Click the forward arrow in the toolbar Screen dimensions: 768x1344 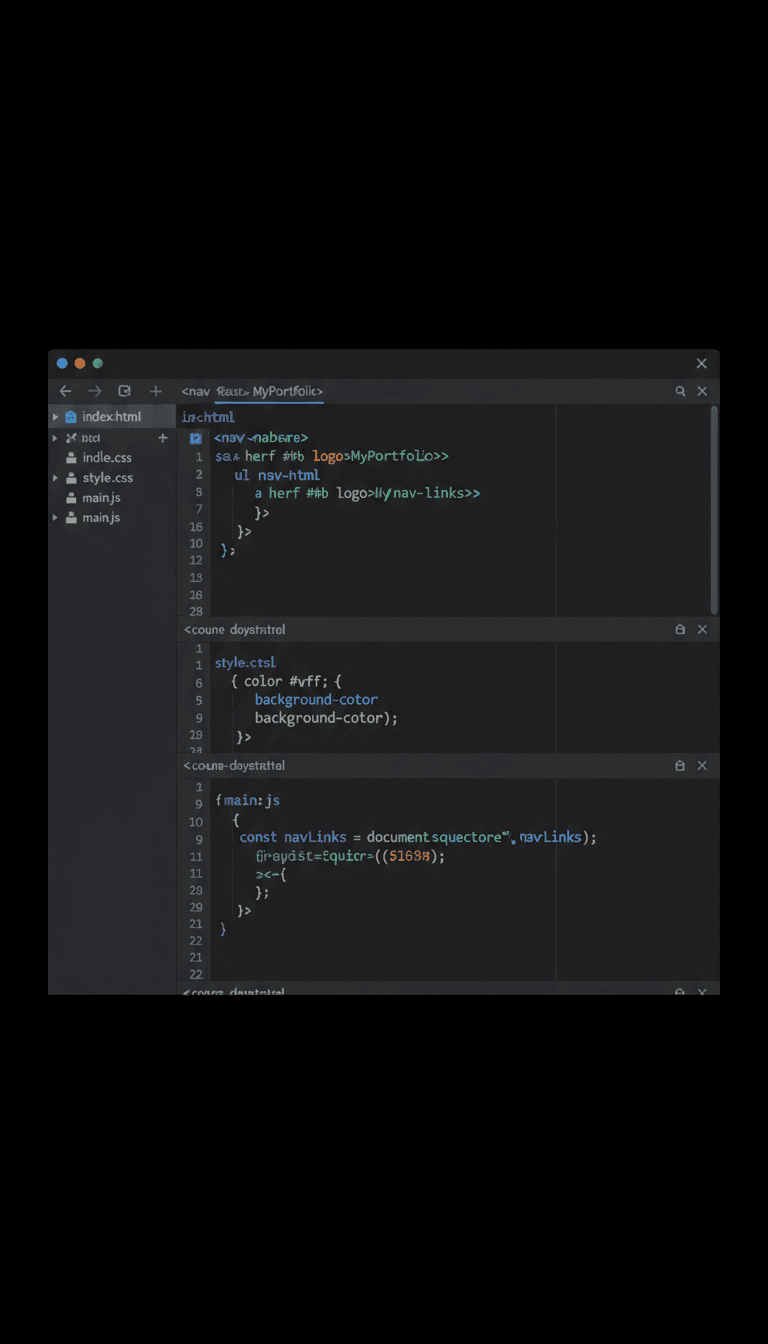pos(95,391)
